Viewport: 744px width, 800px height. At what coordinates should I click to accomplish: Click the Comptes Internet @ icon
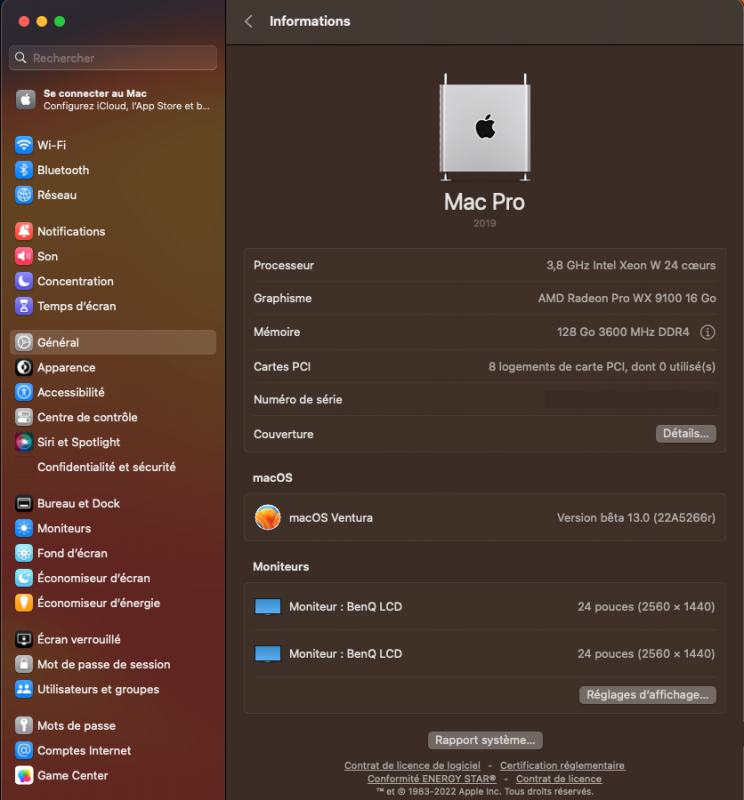24,751
